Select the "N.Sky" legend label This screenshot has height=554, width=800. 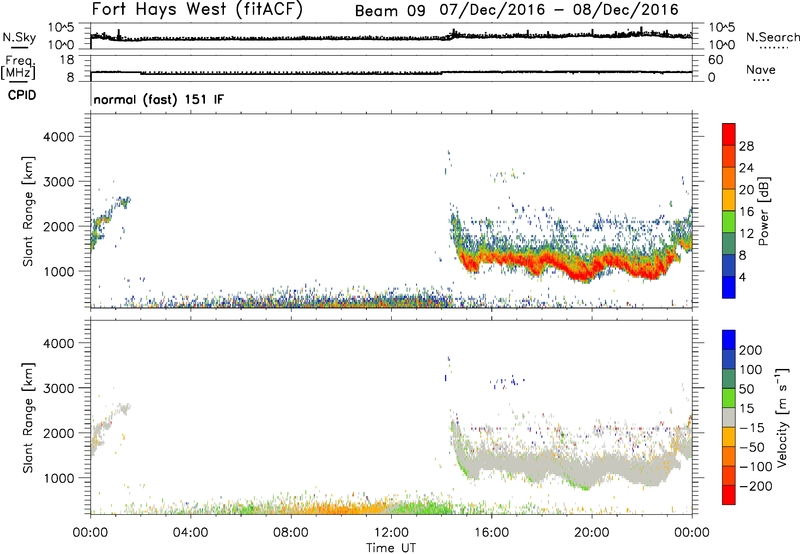click(x=19, y=37)
